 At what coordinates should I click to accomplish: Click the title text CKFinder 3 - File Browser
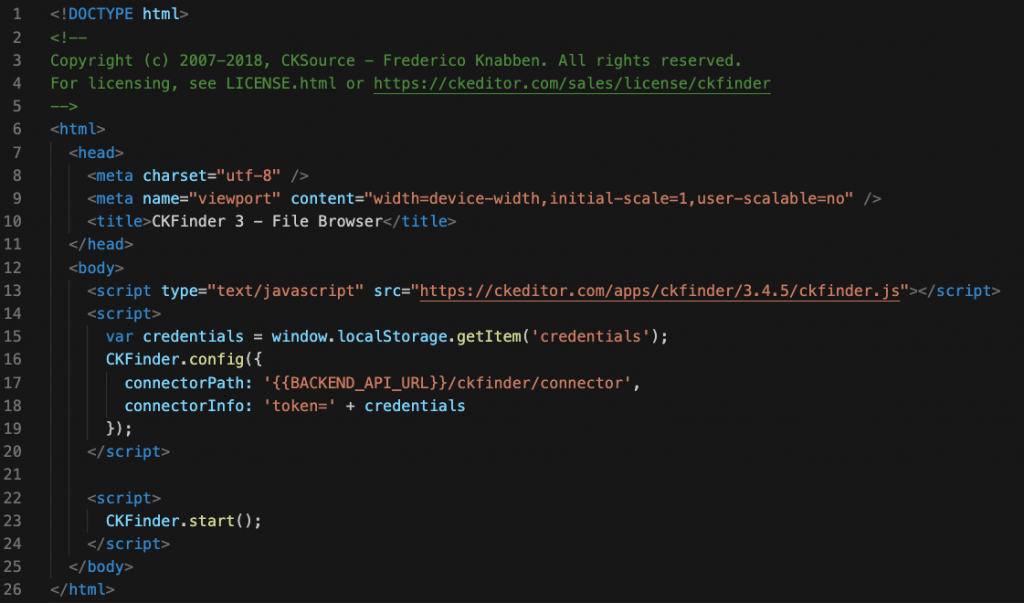point(267,222)
